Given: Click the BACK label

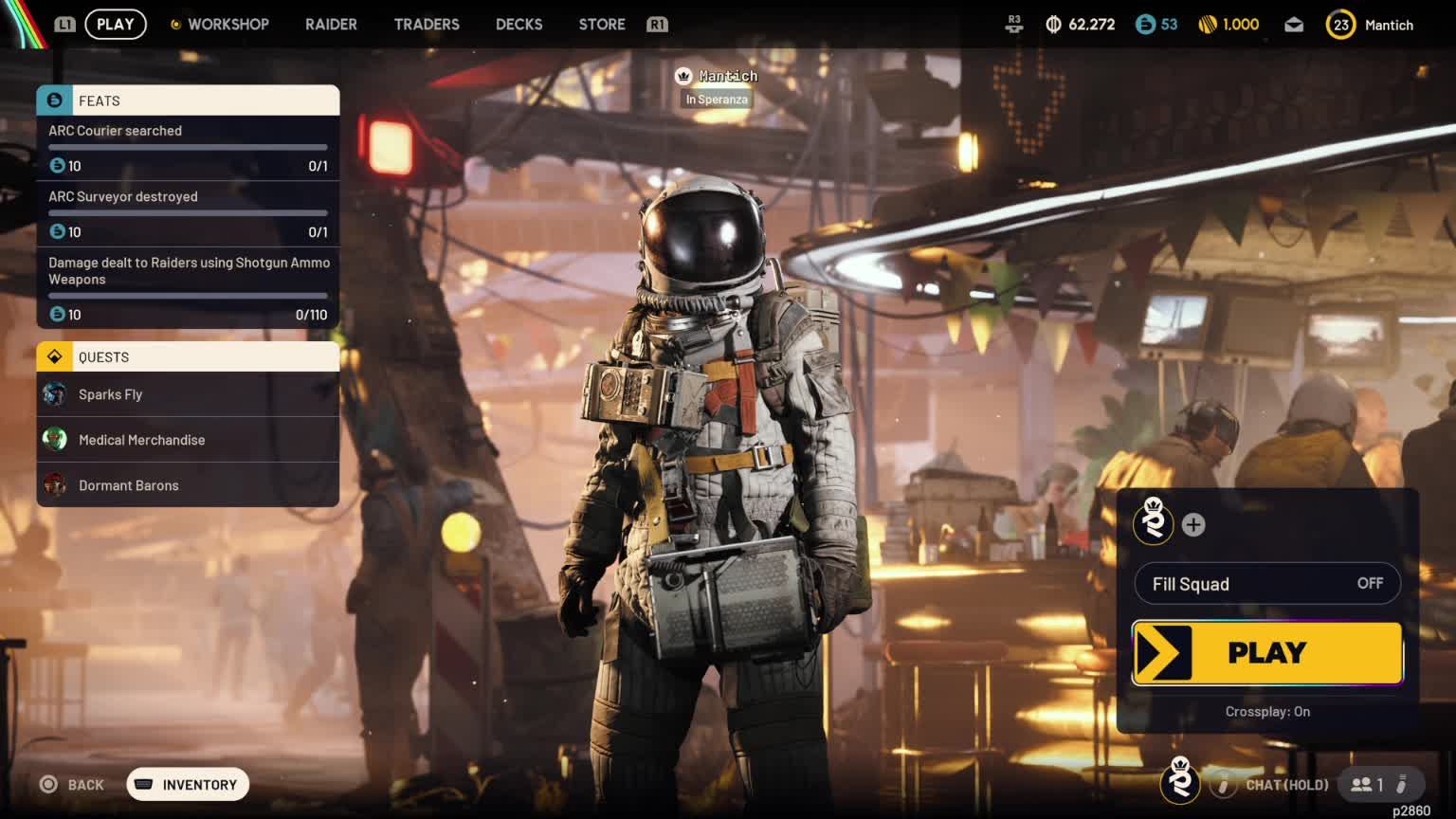Looking at the screenshot, I should 86,785.
